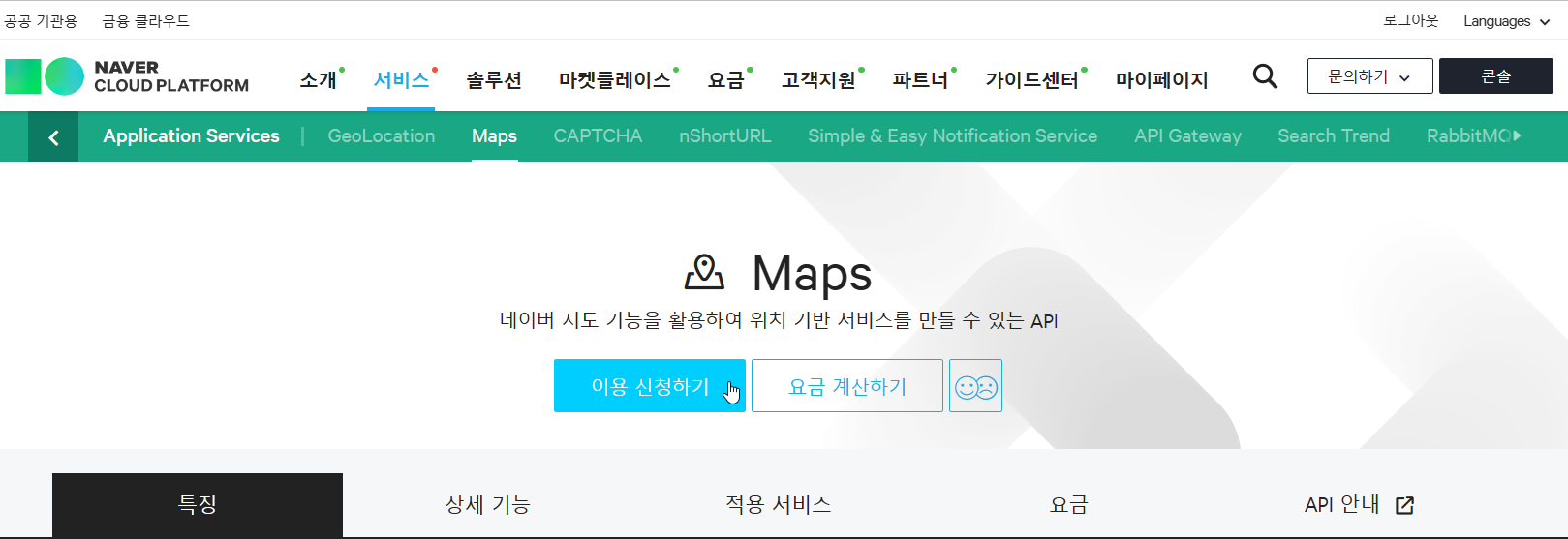
Task: Select the RabbitMQ service tab
Action: pyautogui.click(x=1469, y=136)
